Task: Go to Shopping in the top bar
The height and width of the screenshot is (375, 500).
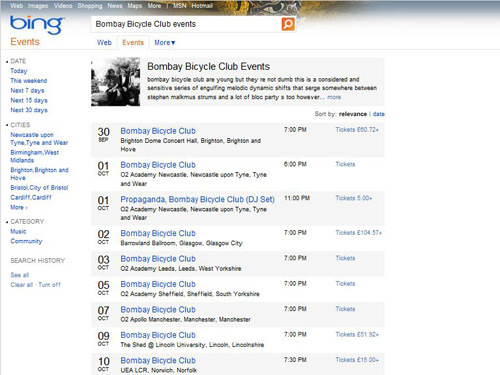Action: tap(90, 6)
